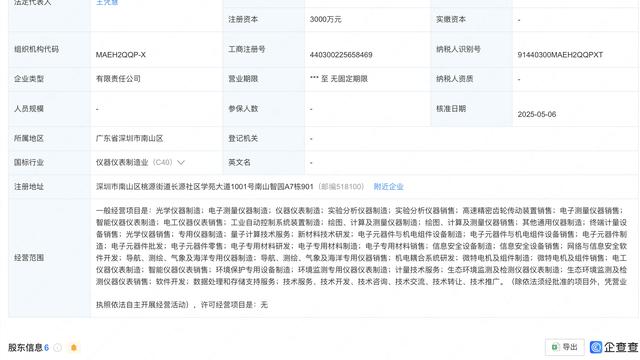Click the 人员规模 field label

pos(29,109)
